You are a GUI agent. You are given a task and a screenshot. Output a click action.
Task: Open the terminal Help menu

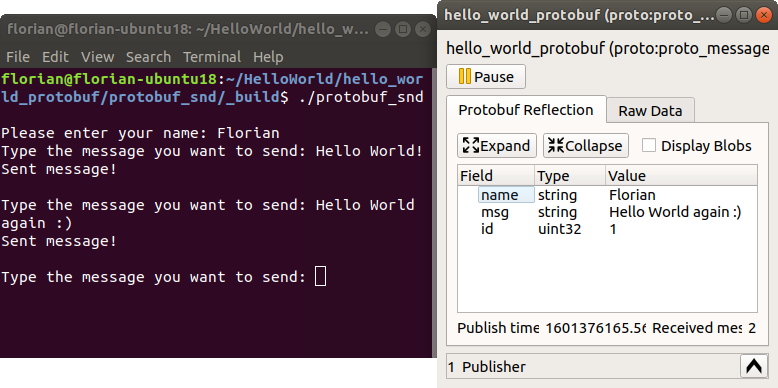click(268, 57)
